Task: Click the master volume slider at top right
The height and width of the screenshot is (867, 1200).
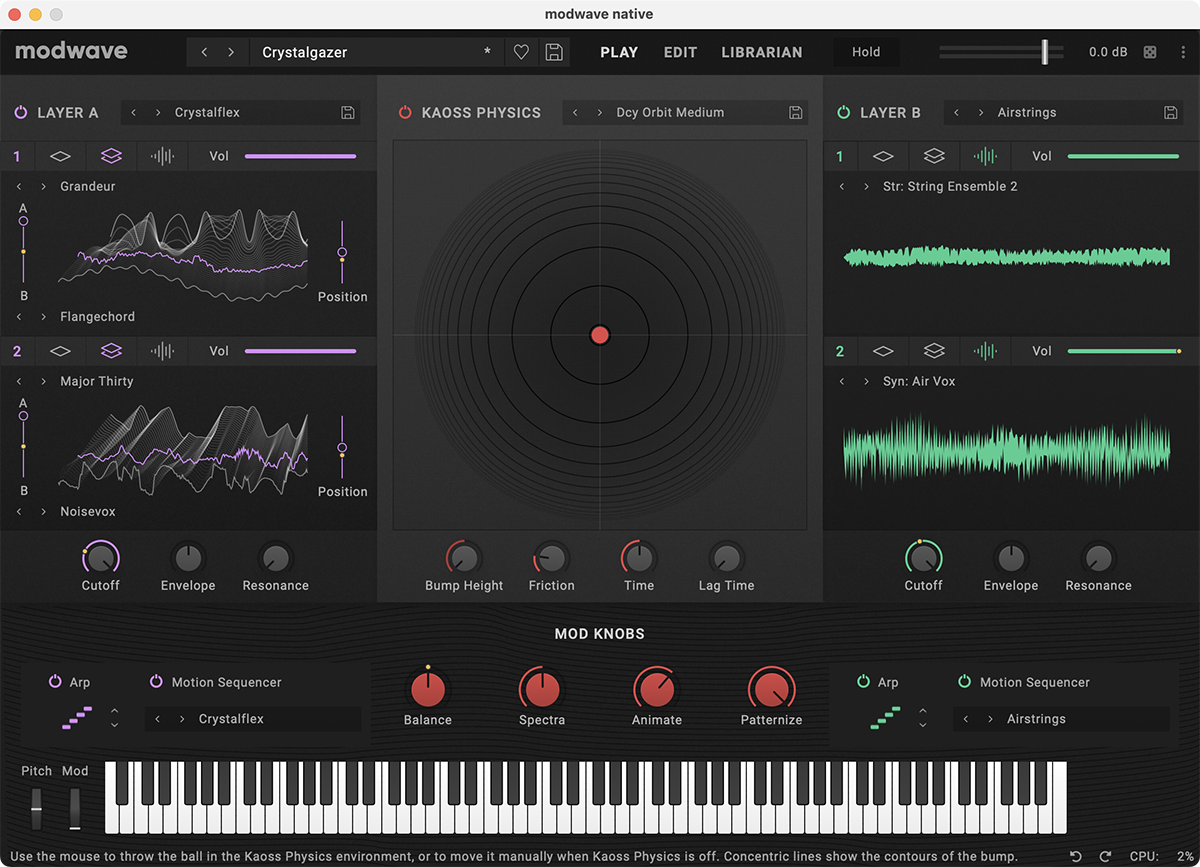Action: click(x=1043, y=52)
